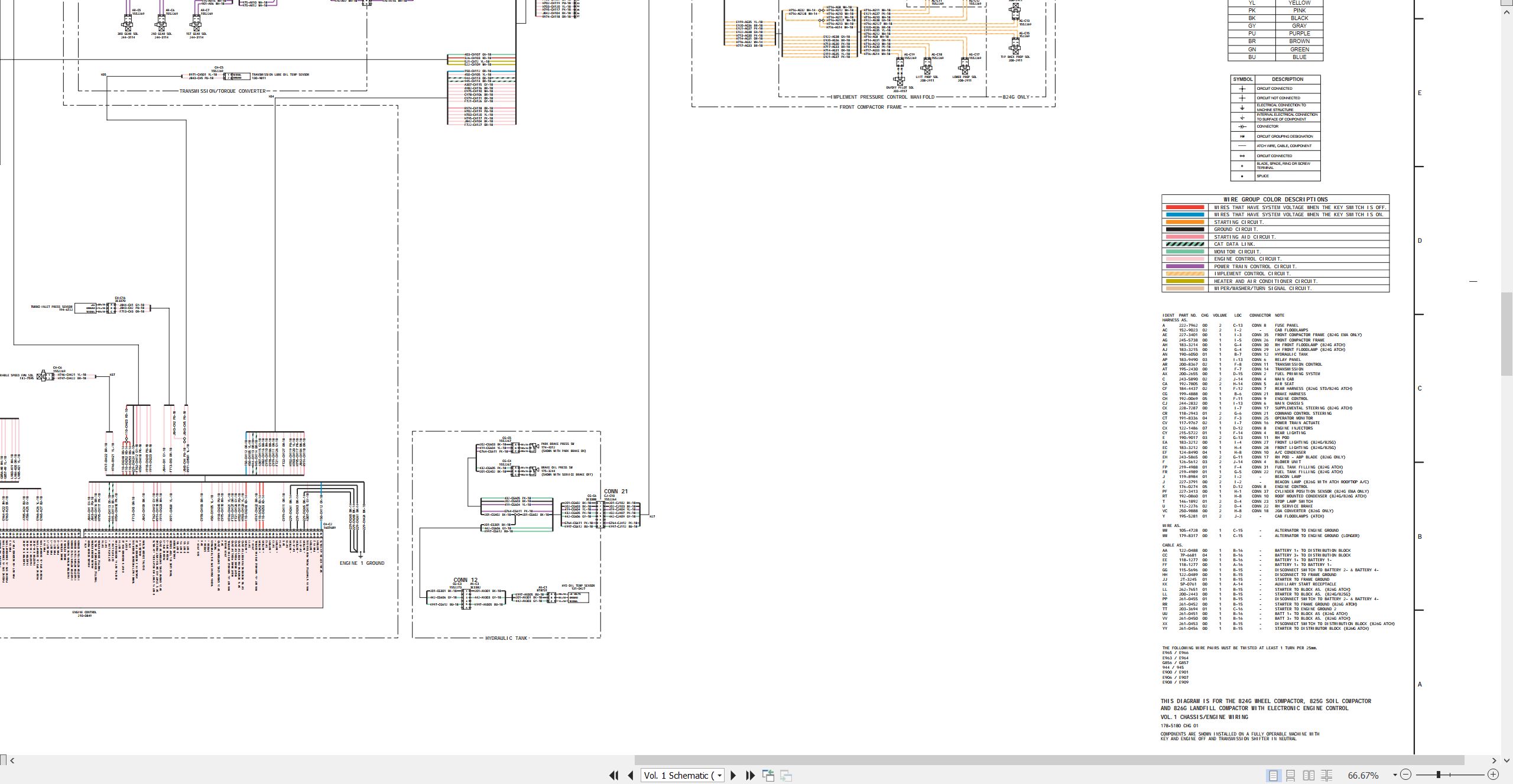The width and height of the screenshot is (1513, 784).
Task: Click the go to previous view icon
Action: pos(768,776)
